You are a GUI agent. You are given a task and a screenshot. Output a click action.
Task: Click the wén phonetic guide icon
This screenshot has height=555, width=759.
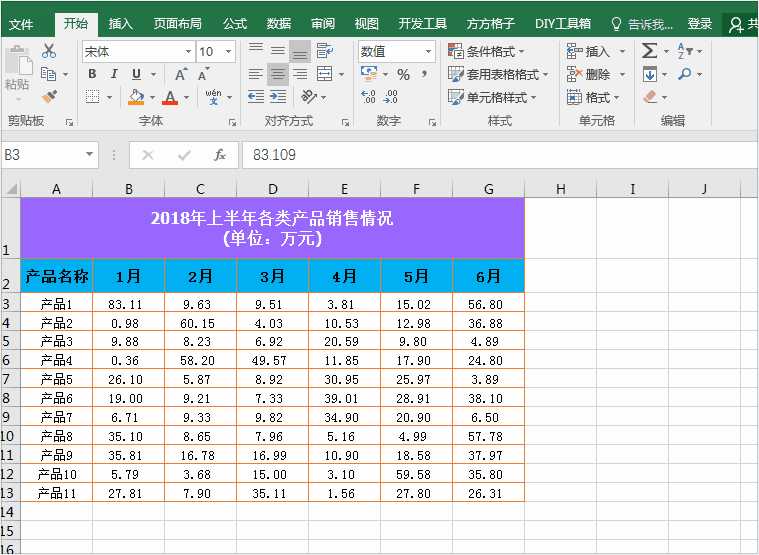pos(213,97)
